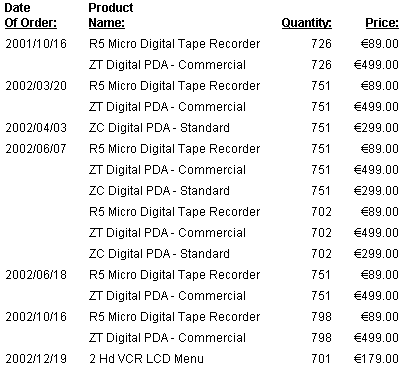
Task: Click the 2 Hd VCR LCD Menu product
Action: click(146, 359)
